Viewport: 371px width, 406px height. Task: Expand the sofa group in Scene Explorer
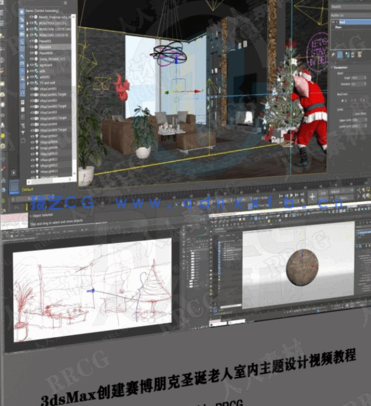[x=28, y=71]
